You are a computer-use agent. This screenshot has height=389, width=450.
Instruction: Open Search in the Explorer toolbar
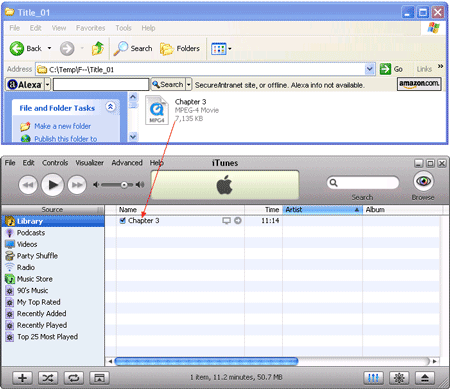coord(133,49)
